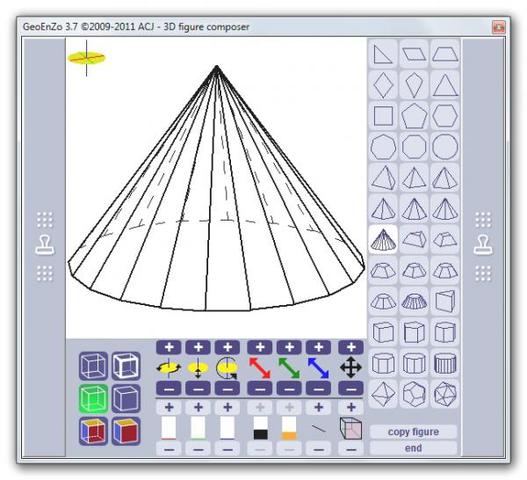The width and height of the screenshot is (527, 480).
Task: Pick the pentagon shape icon
Action: pos(414,116)
